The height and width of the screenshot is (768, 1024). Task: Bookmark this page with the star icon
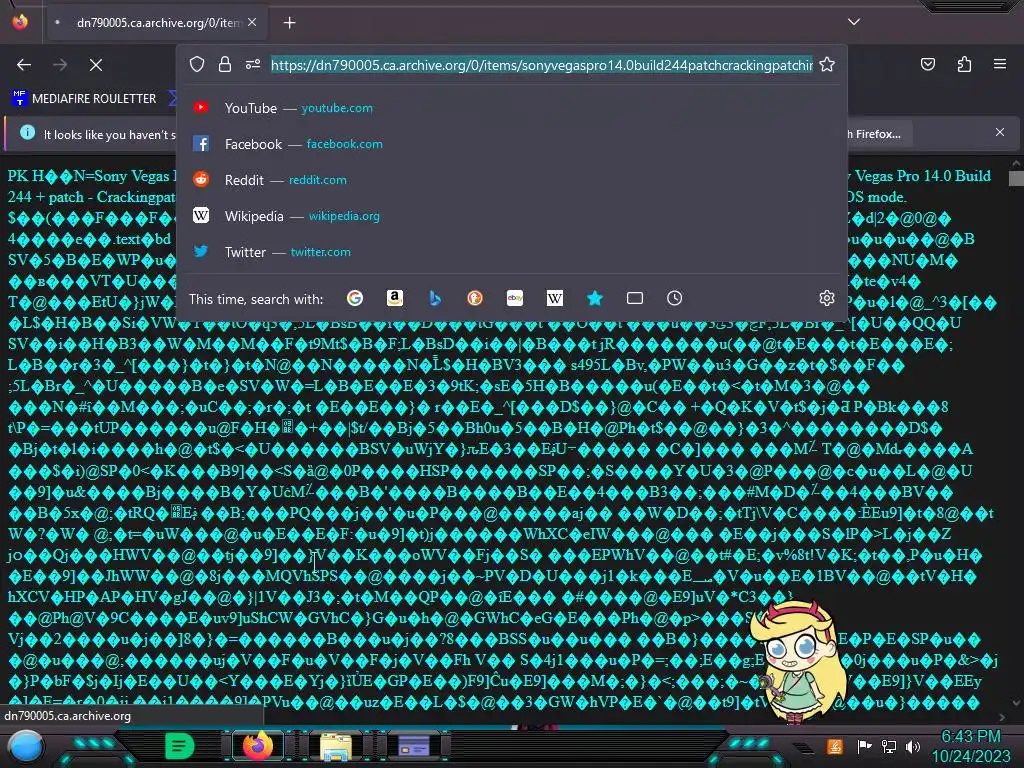coord(827,64)
